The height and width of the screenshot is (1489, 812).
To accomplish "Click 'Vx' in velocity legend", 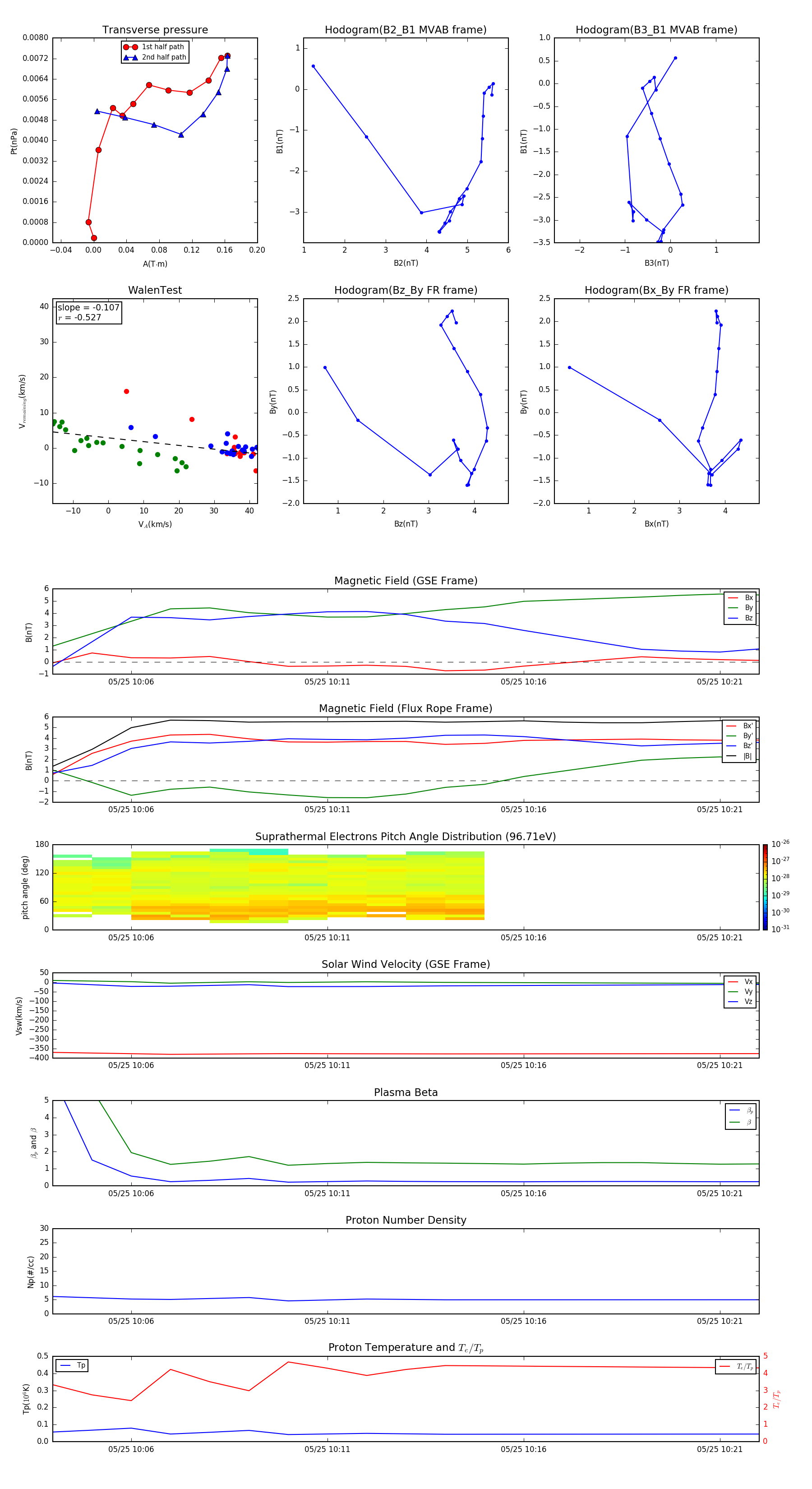I will tap(741, 981).
